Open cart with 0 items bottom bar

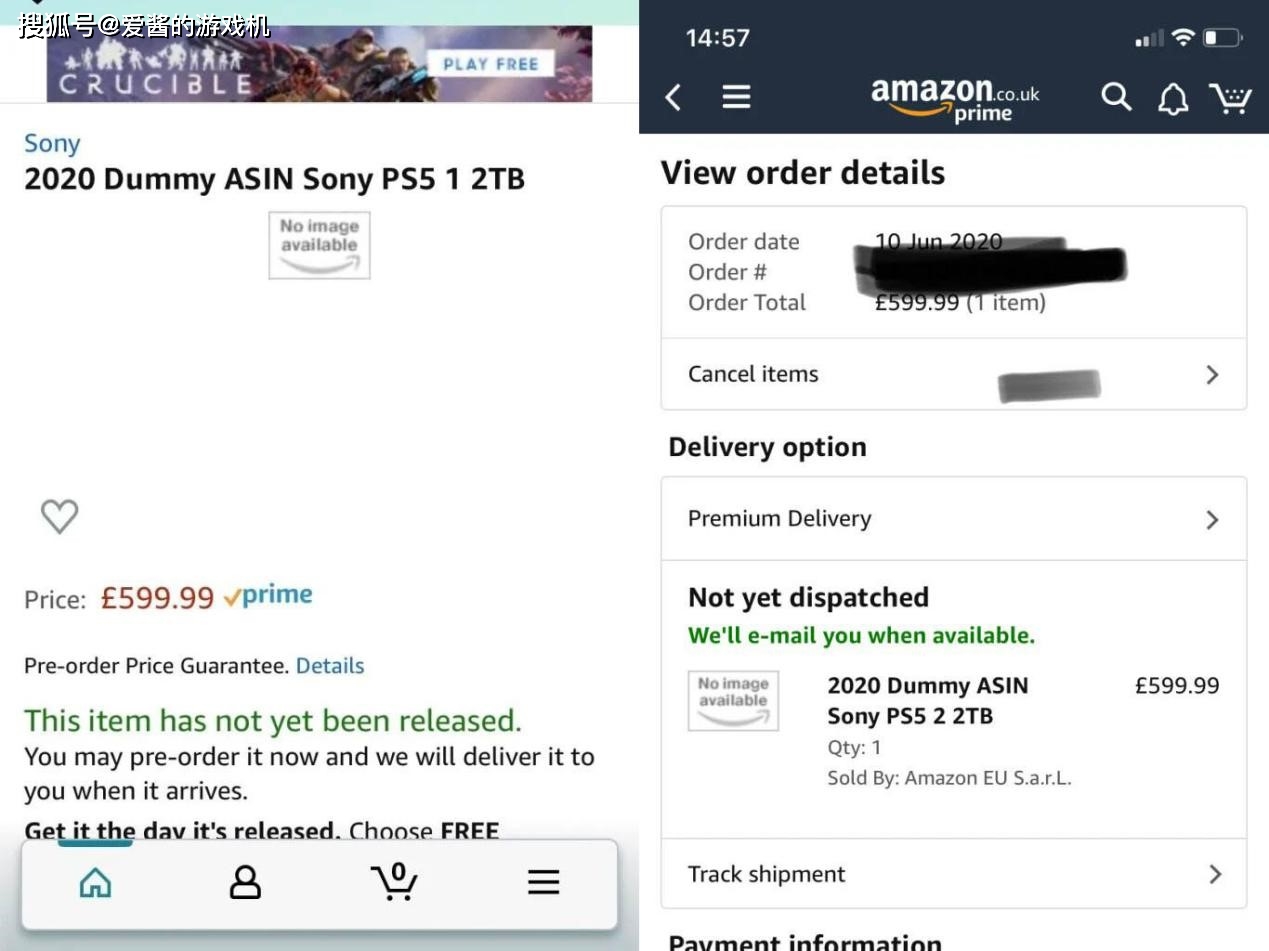point(394,881)
